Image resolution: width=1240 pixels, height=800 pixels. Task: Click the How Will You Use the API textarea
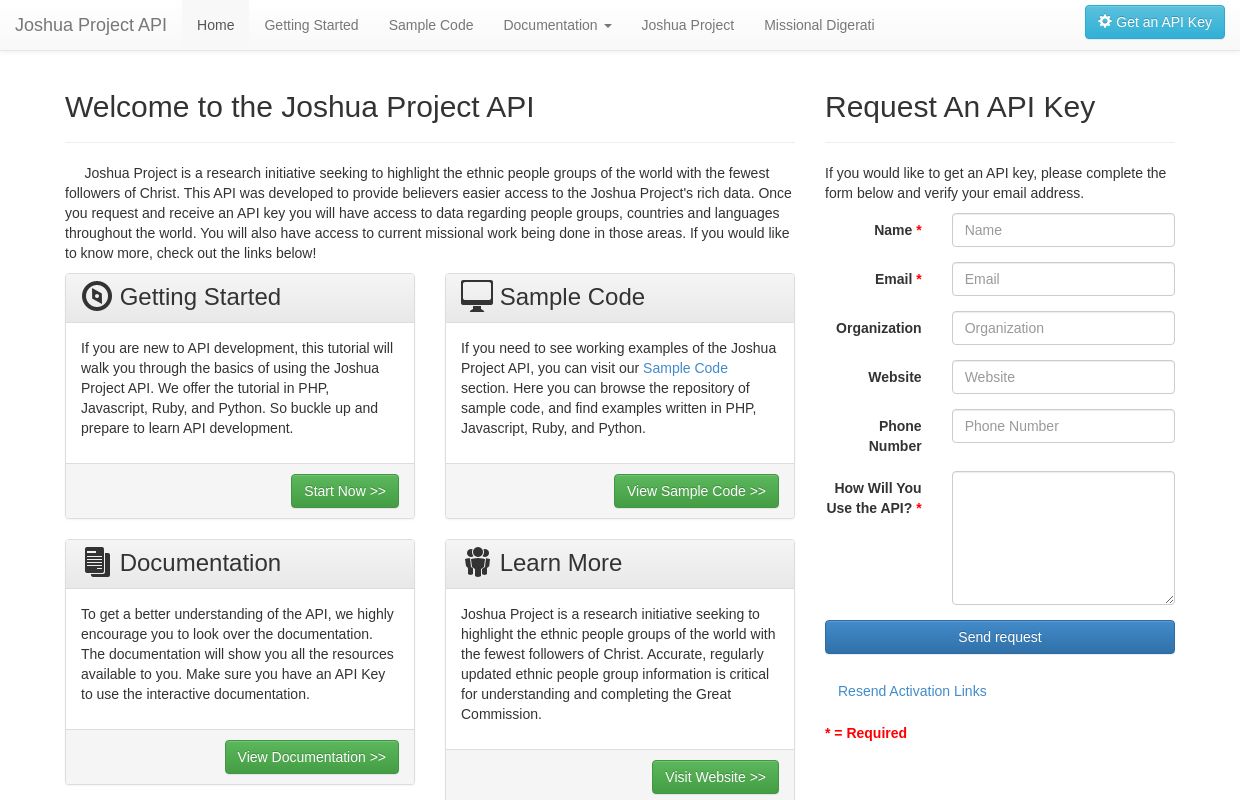1063,538
